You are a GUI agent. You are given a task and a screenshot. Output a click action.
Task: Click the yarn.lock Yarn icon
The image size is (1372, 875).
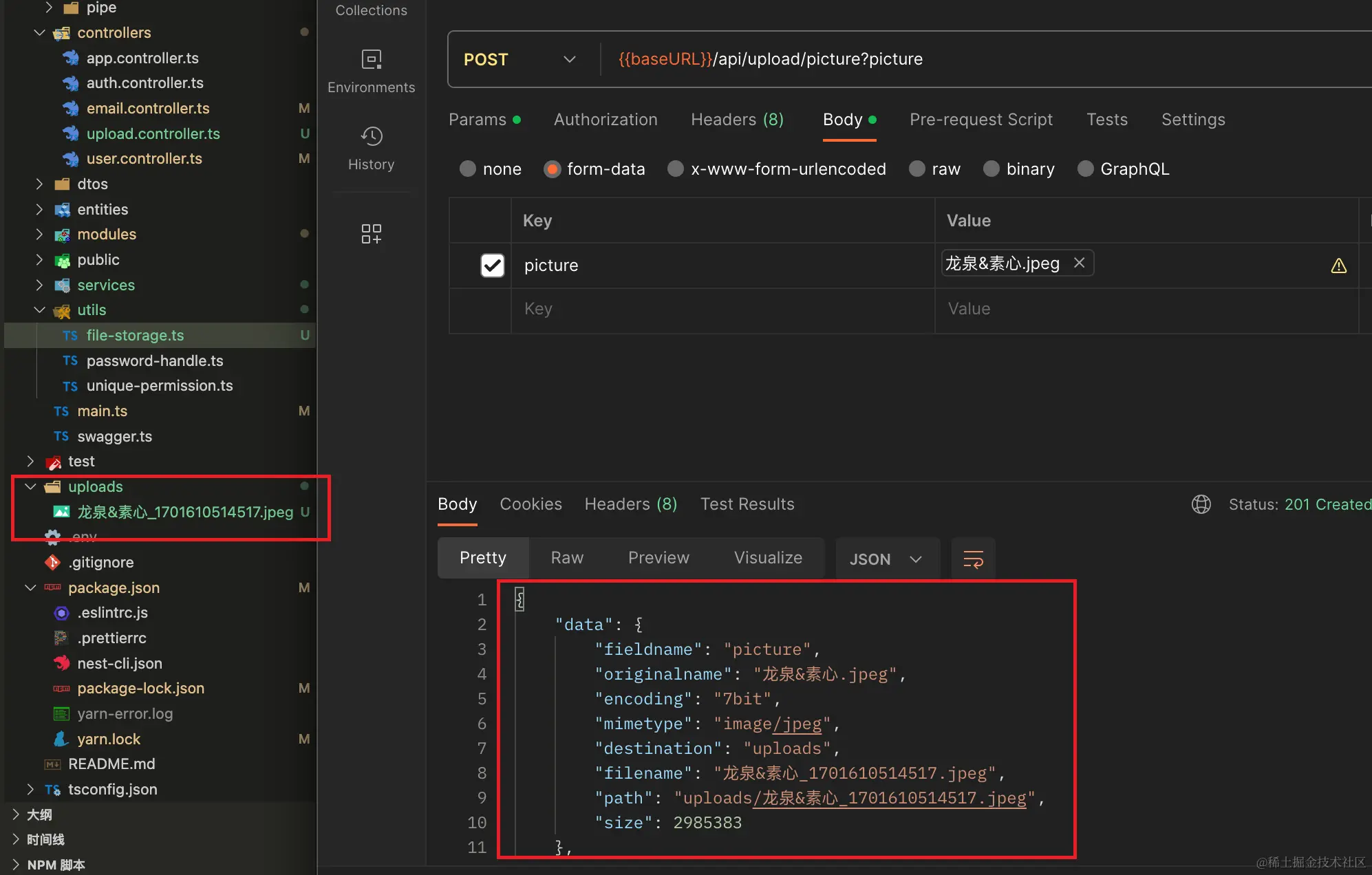(x=61, y=739)
